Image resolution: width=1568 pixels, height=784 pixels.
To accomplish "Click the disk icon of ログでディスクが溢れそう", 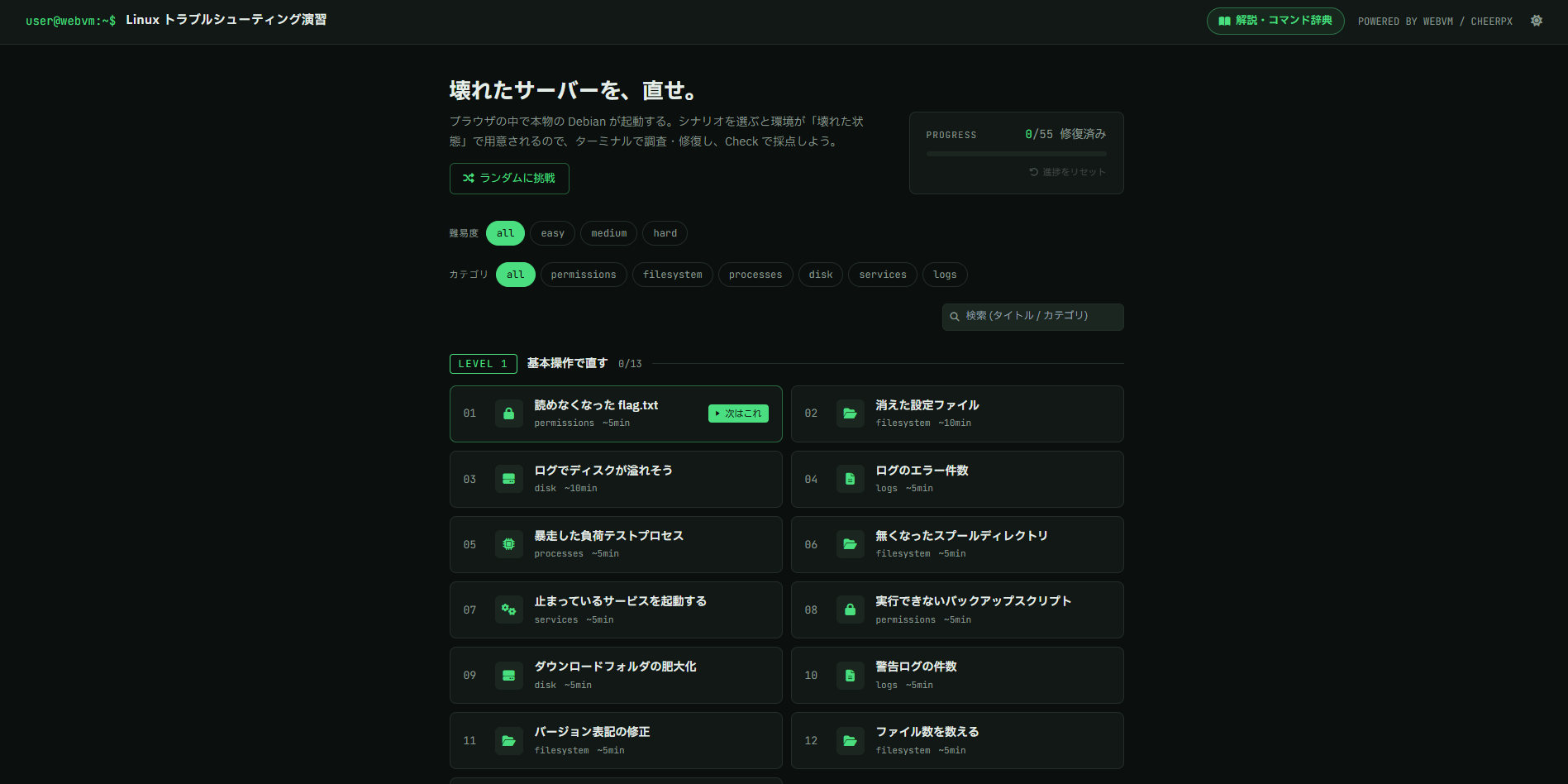I will click(509, 479).
